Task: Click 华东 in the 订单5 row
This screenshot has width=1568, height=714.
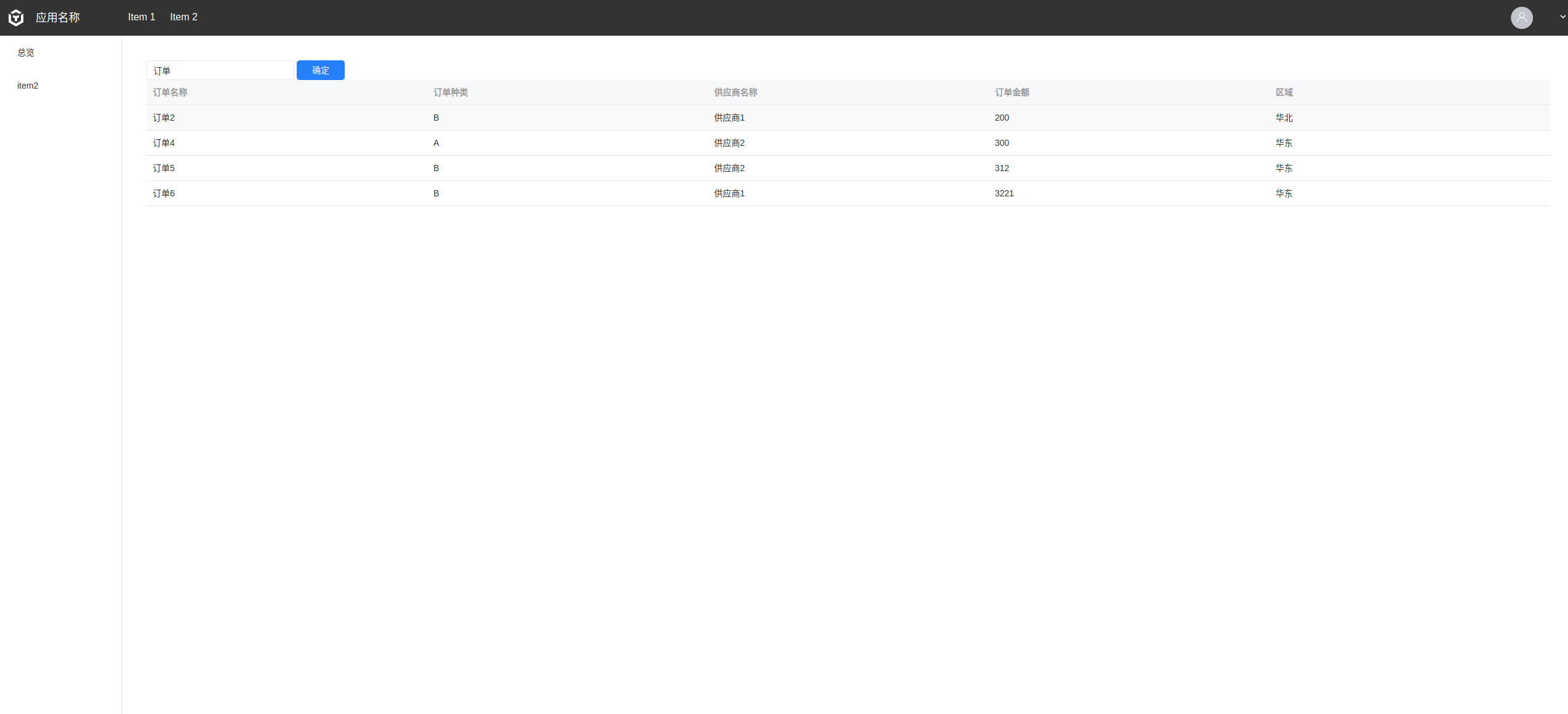Action: coord(1284,168)
